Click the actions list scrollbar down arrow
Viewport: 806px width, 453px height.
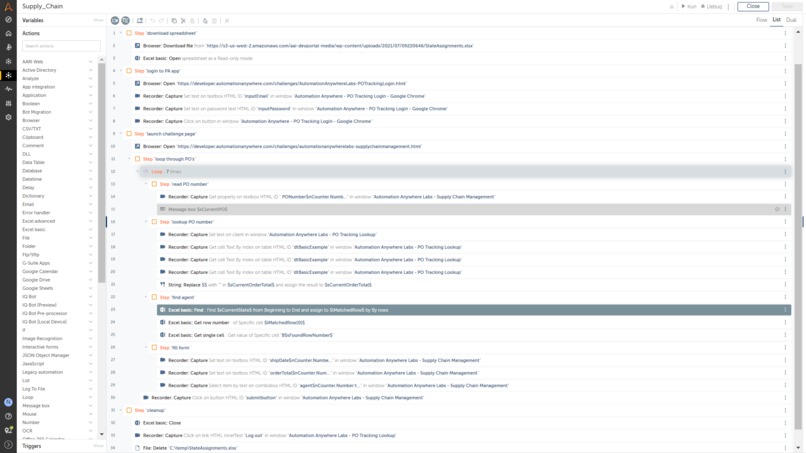coord(101,434)
